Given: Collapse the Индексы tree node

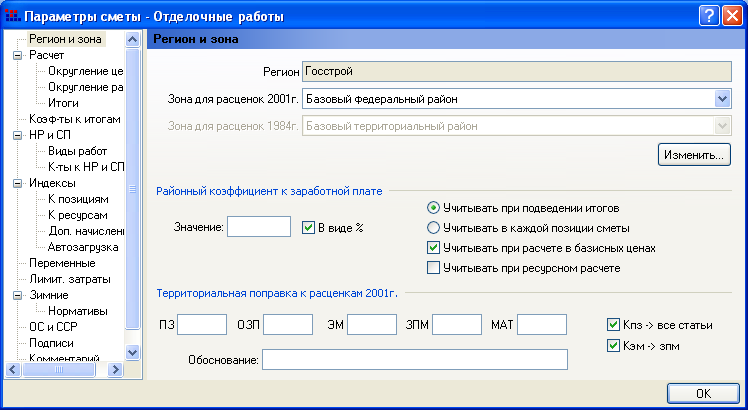Looking at the screenshot, I should point(18,183).
